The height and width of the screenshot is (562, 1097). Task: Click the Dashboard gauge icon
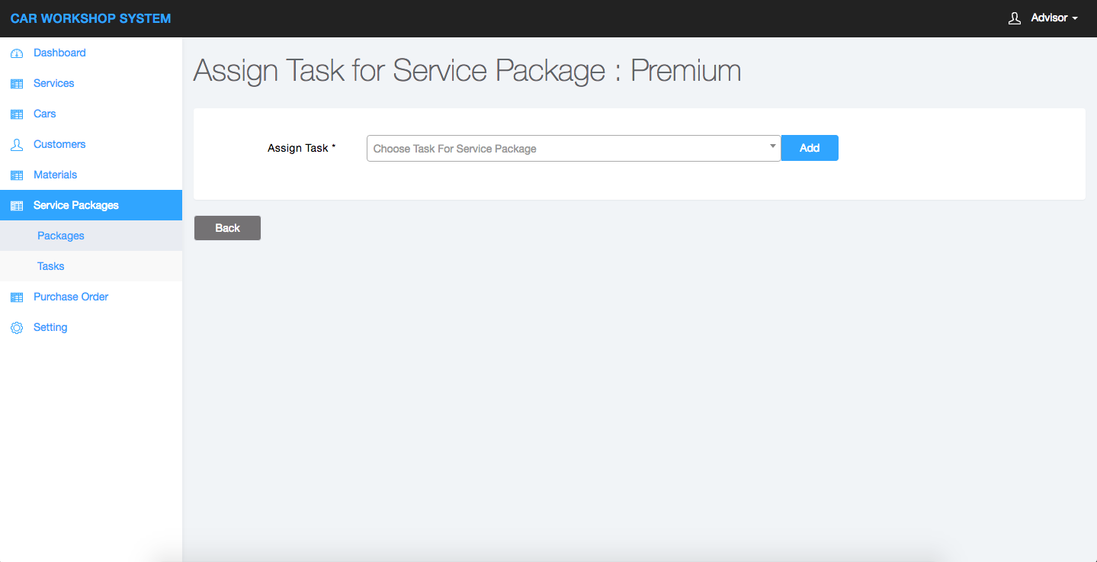click(16, 53)
